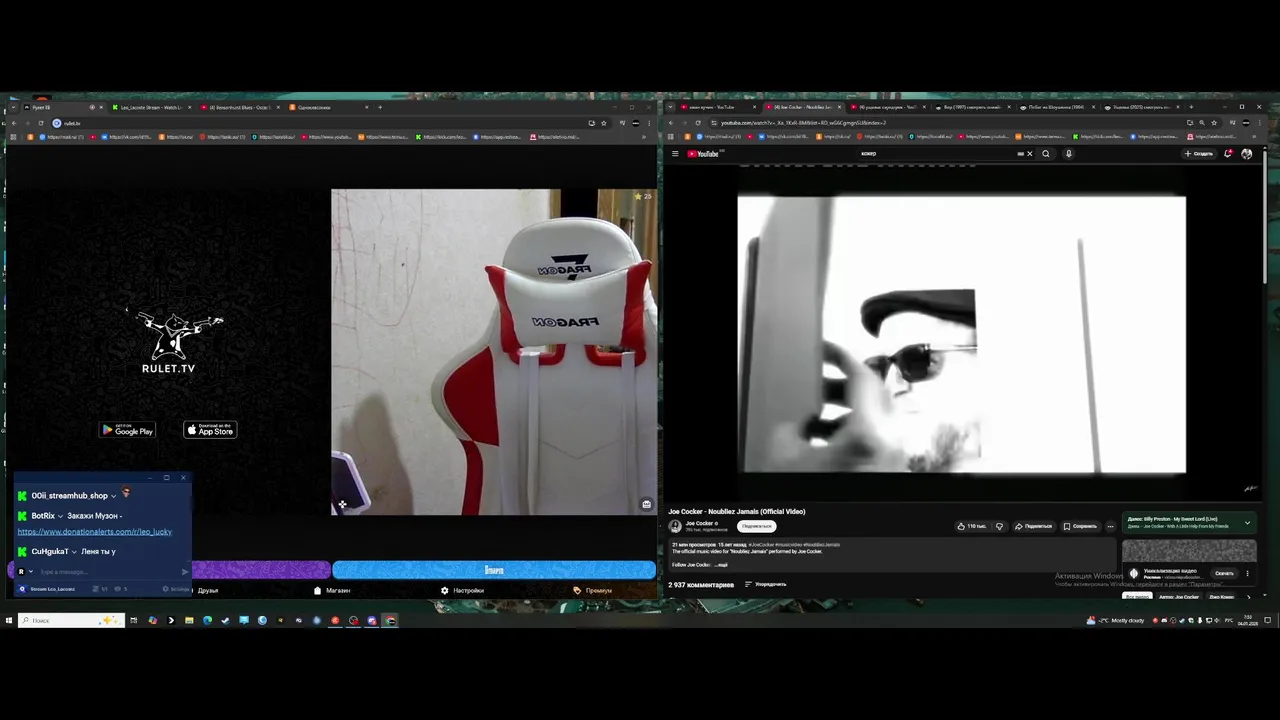Open the ad card's three-dot menu

click(1247, 574)
